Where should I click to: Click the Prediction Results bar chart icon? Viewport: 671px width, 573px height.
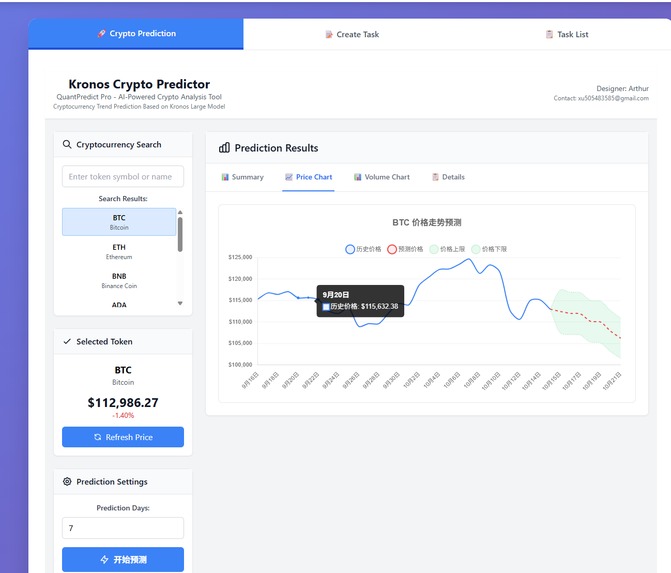[224, 148]
